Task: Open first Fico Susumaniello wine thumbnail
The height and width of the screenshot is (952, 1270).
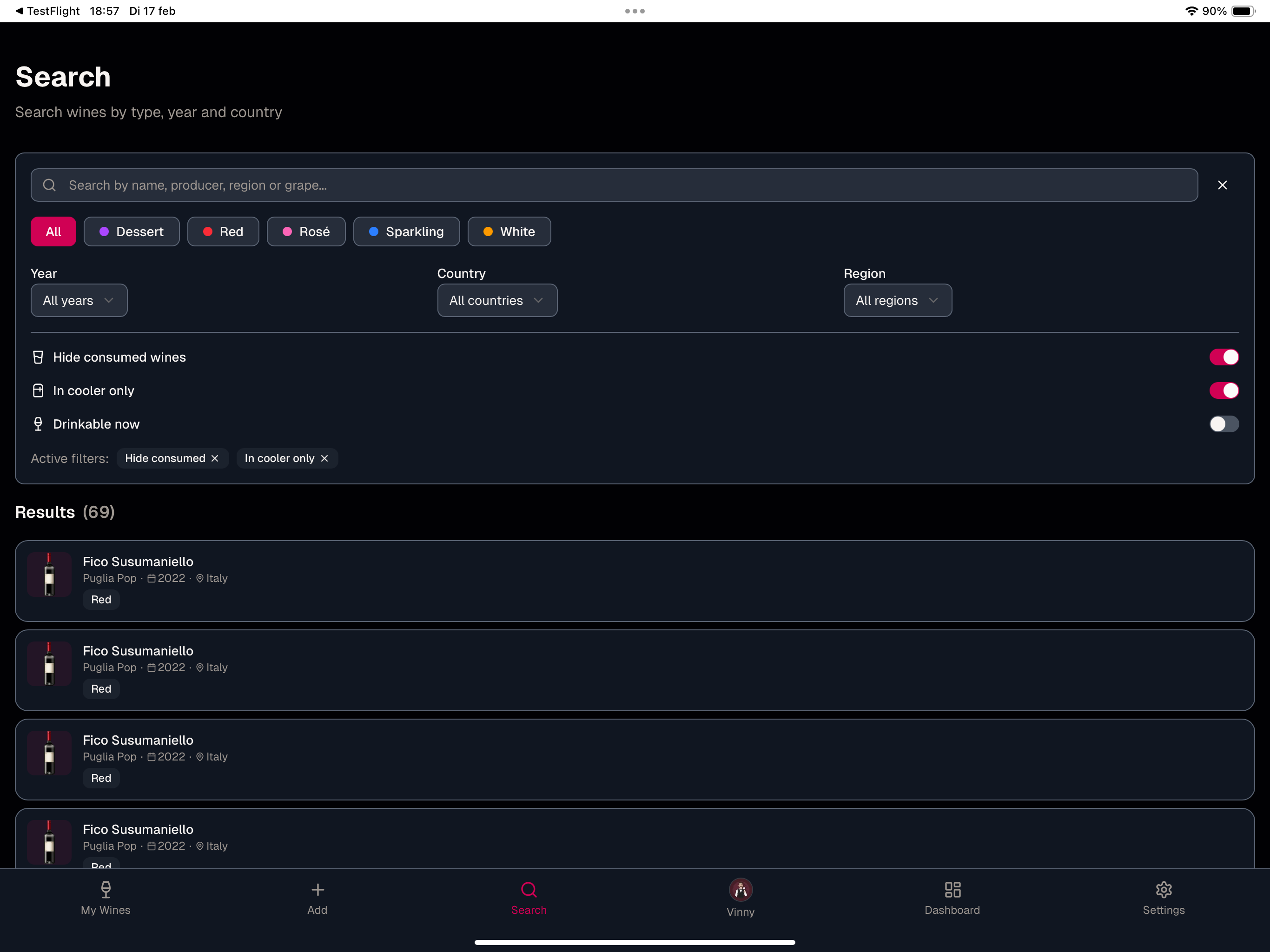Action: (x=49, y=575)
